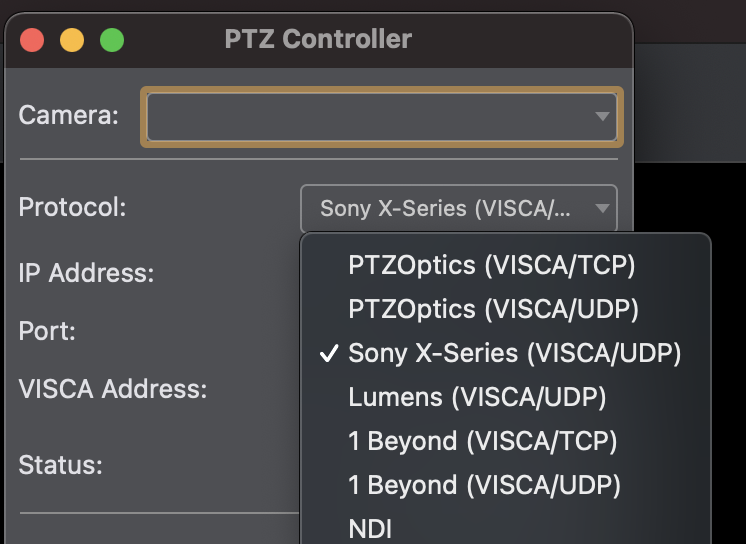The height and width of the screenshot is (544, 746).
Task: Click the Port label
Action: pyautogui.click(x=47, y=331)
